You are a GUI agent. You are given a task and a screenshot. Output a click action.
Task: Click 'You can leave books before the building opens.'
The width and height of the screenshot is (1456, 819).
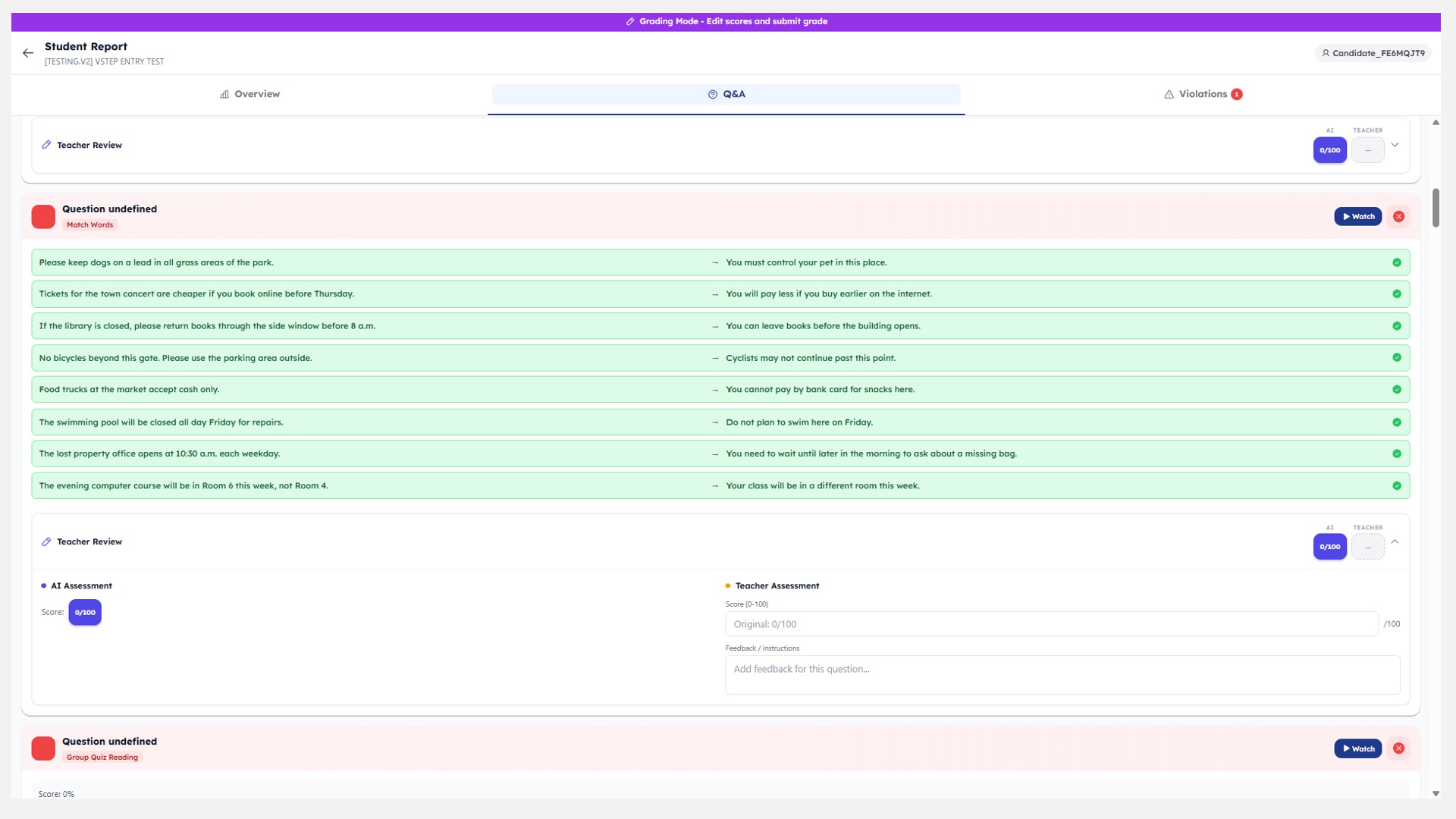[x=823, y=326]
